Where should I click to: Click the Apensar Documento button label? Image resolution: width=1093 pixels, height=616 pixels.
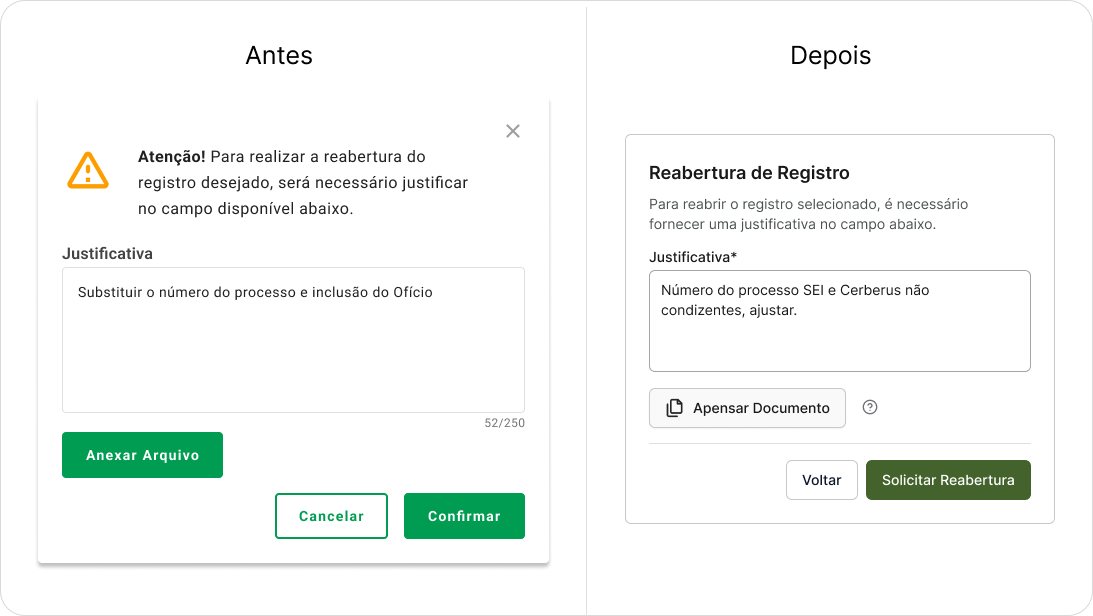761,408
